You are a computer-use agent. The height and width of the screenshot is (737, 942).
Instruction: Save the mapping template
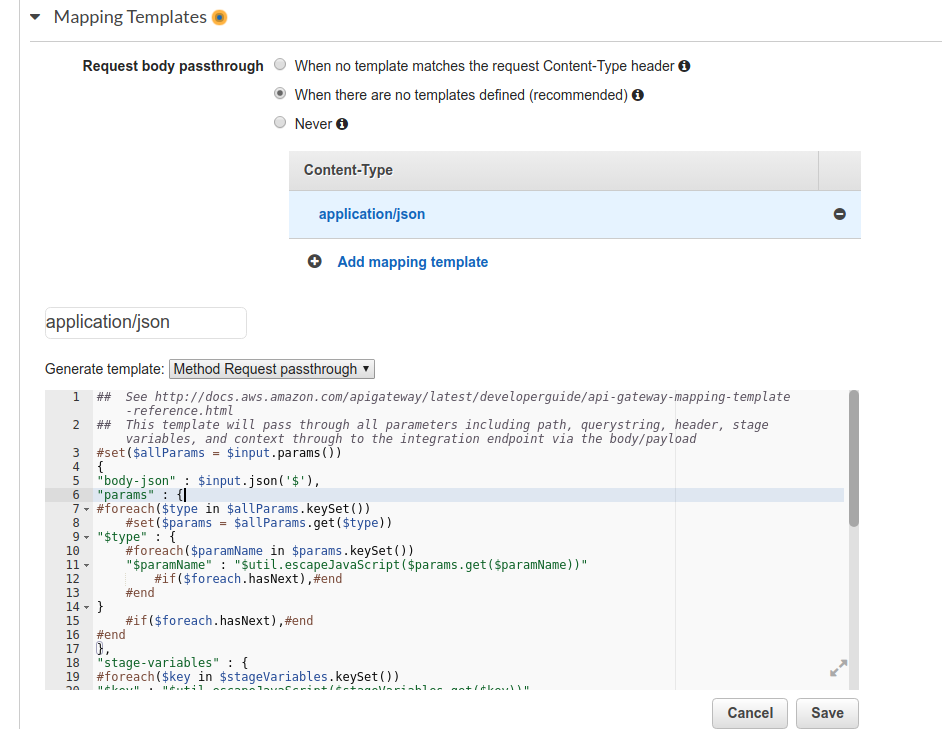827,713
